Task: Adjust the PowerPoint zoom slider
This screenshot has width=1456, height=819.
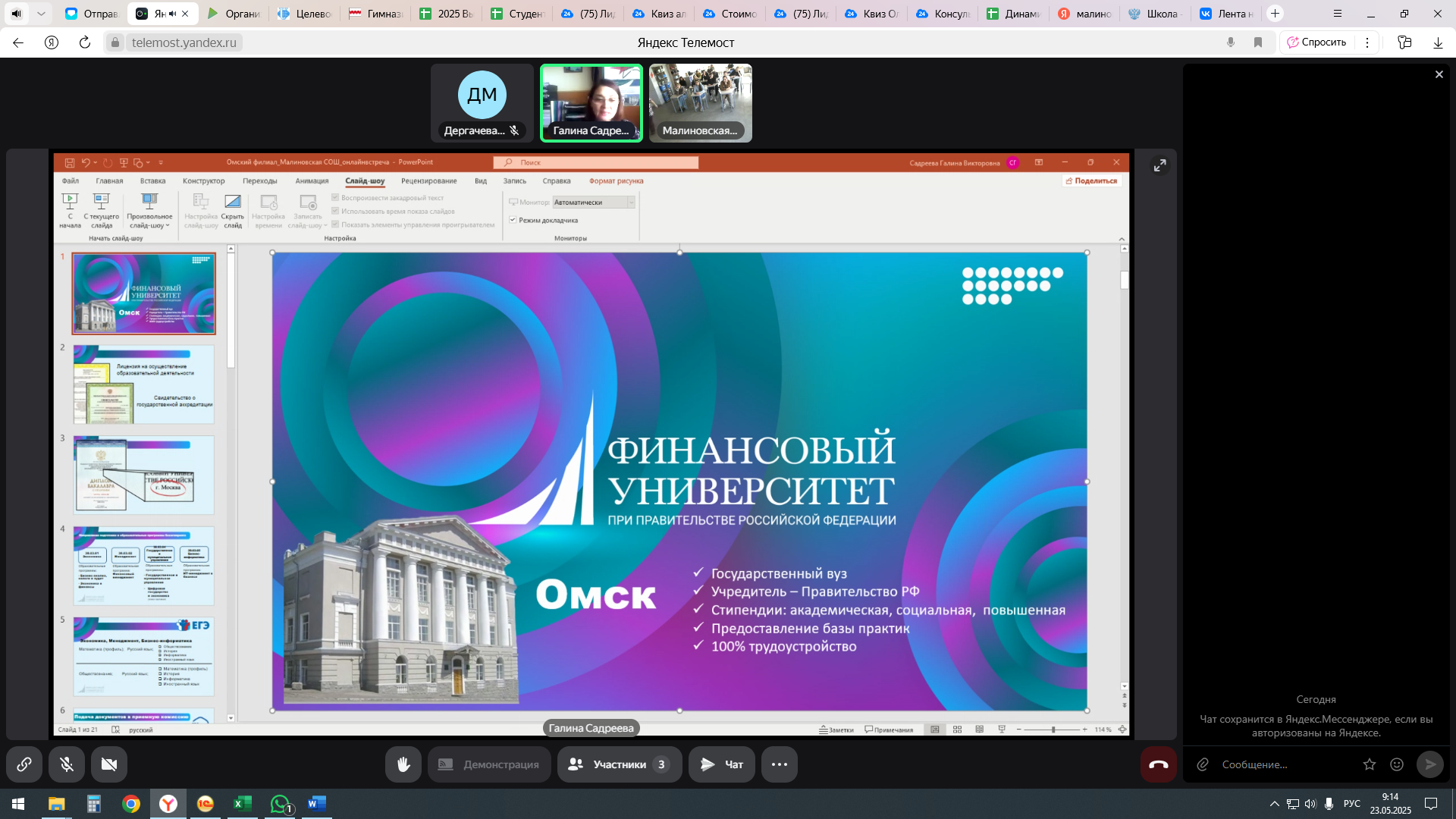Action: (x=1053, y=730)
